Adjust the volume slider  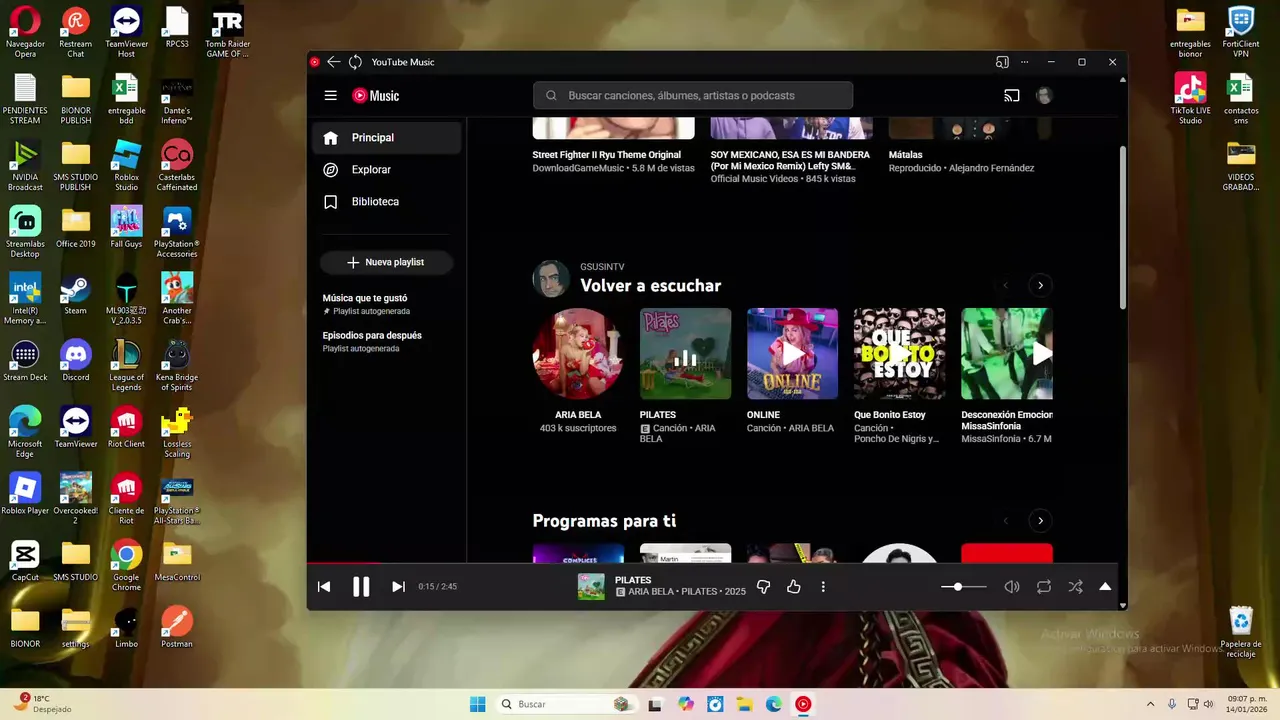point(964,587)
